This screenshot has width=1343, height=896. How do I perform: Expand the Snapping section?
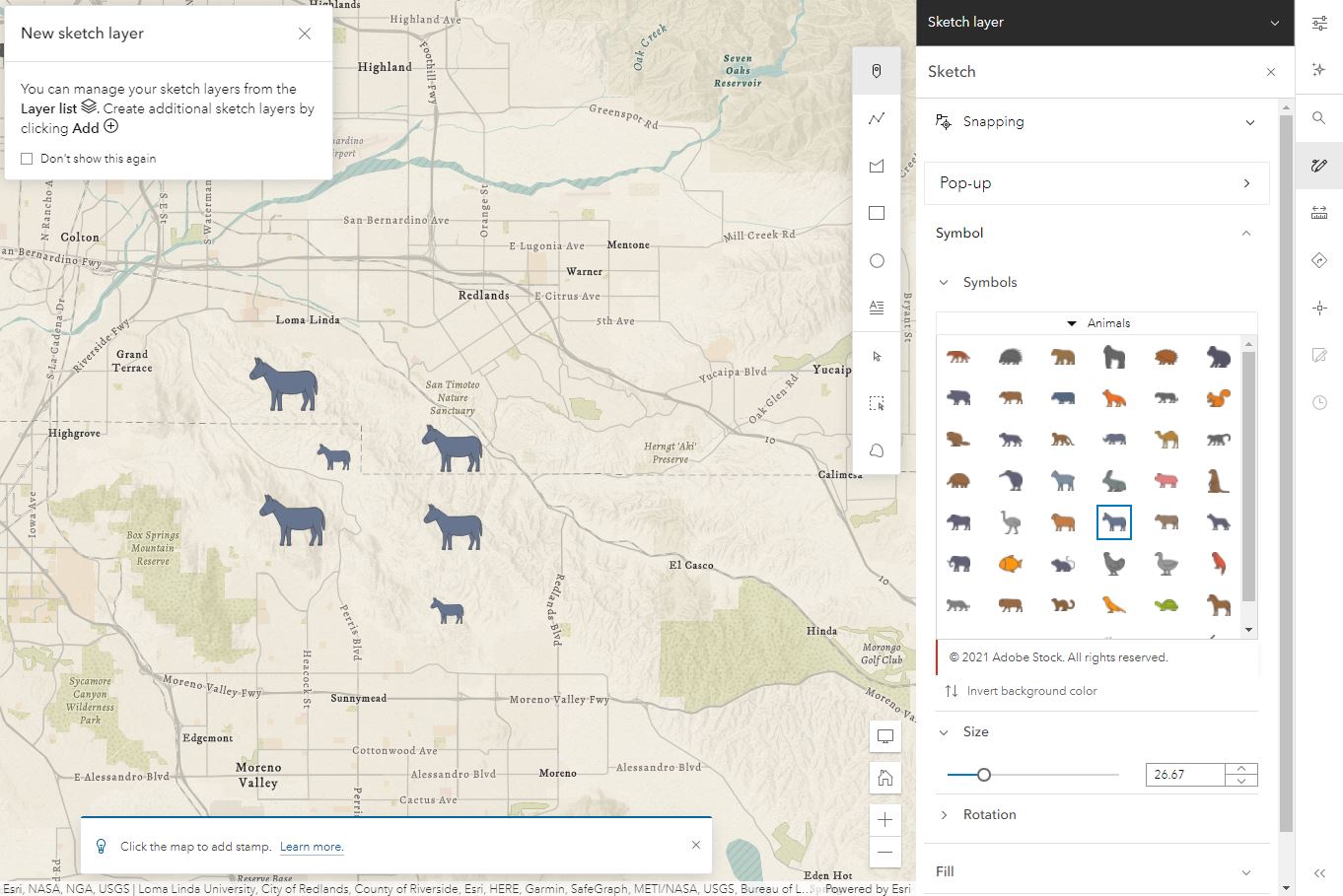[1250, 121]
